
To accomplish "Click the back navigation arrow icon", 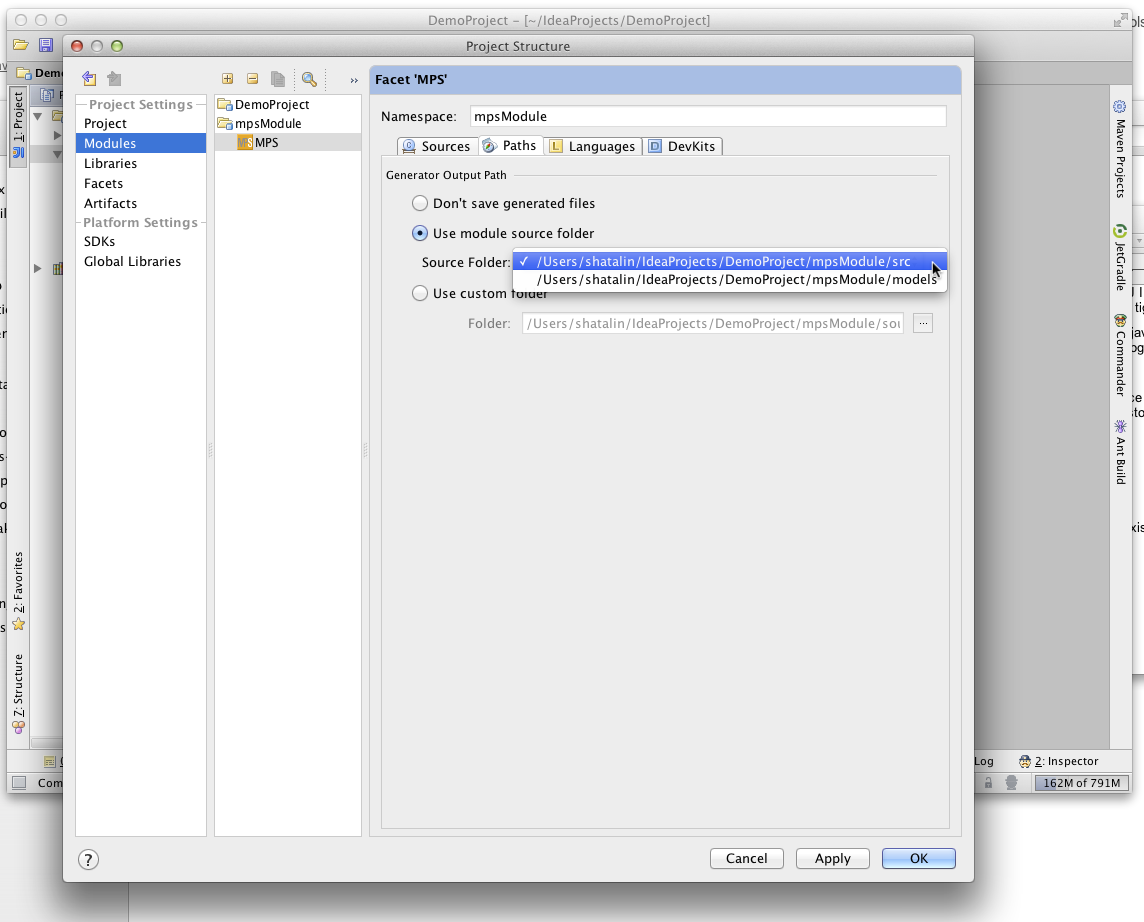I will coord(89,79).
